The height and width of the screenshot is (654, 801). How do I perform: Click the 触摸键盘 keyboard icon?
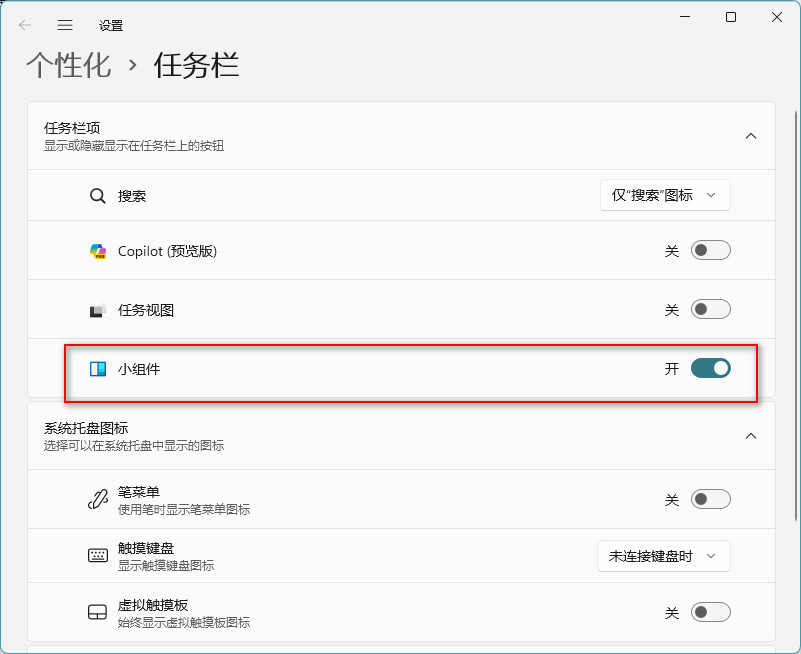[x=97, y=555]
